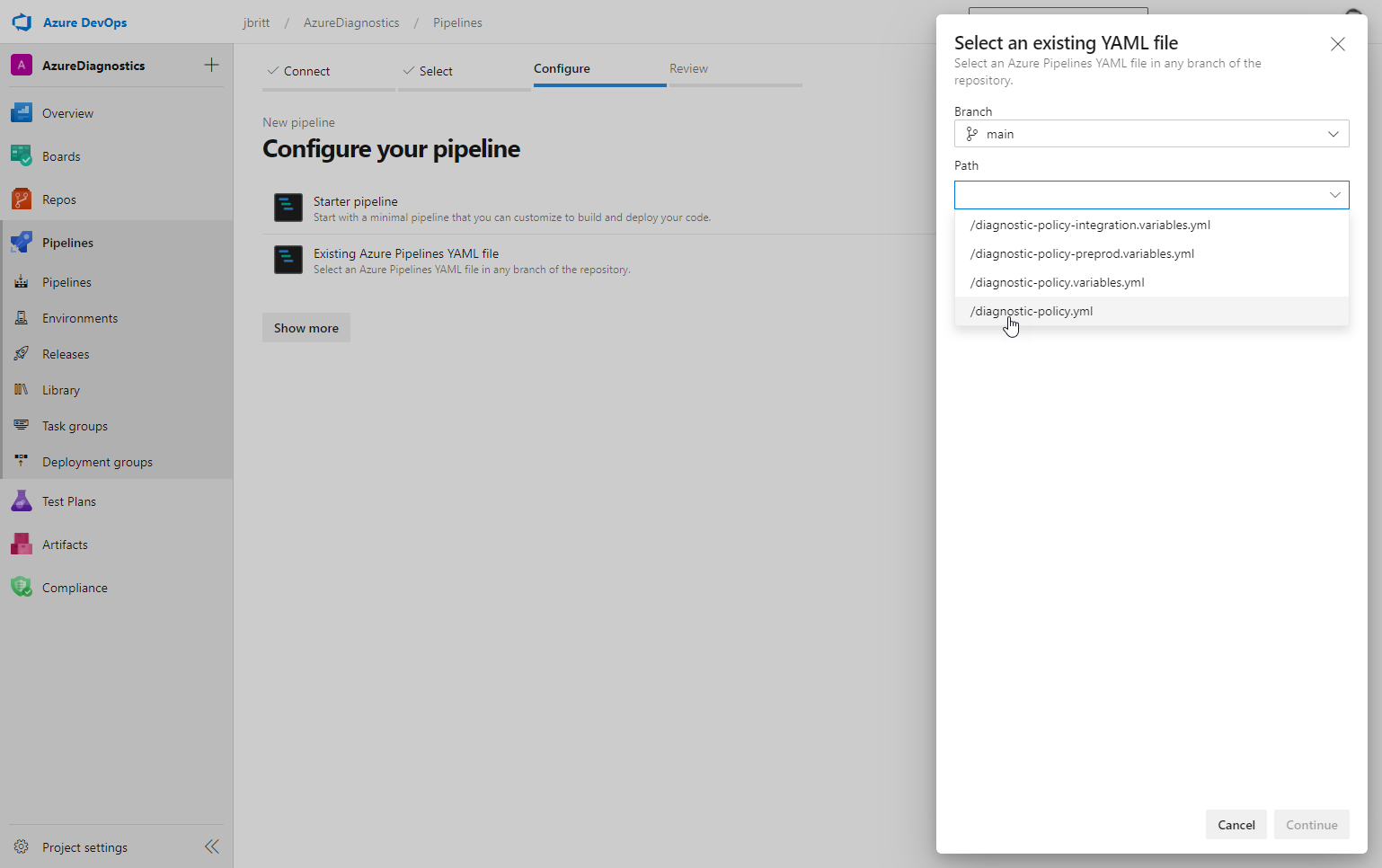Choose /diagnostic-policy.yml path

[x=1152, y=311]
